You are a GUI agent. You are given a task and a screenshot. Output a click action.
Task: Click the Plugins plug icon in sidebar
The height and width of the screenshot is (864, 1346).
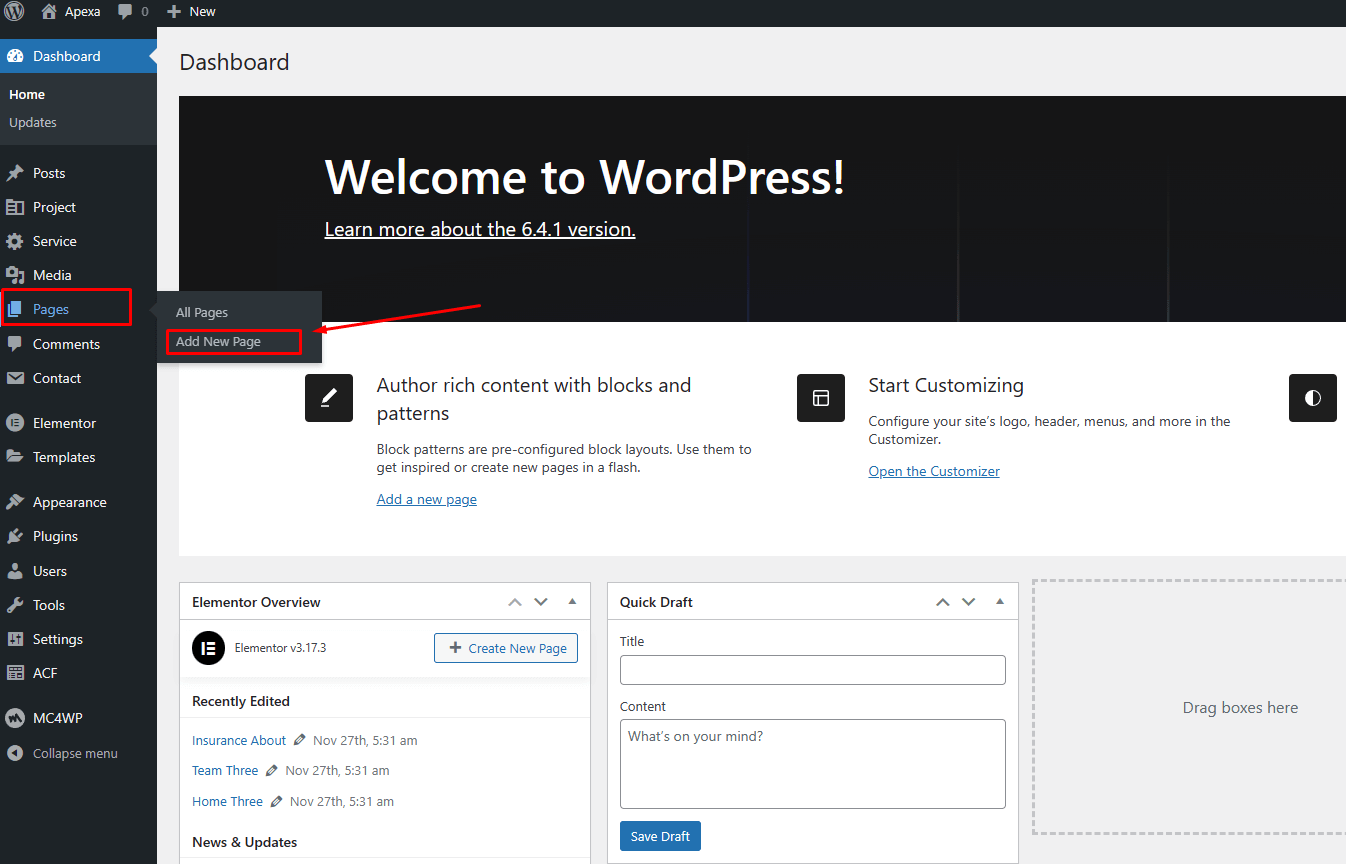(x=15, y=536)
